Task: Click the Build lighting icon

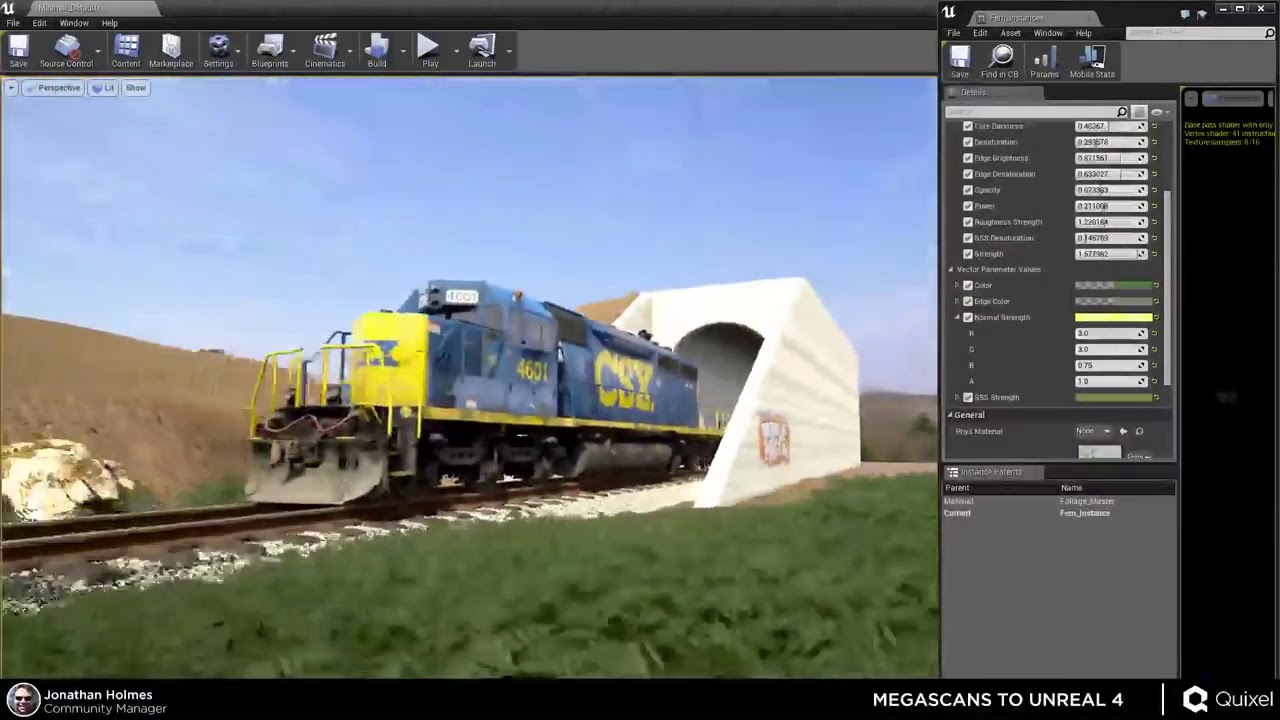Action: point(377,51)
